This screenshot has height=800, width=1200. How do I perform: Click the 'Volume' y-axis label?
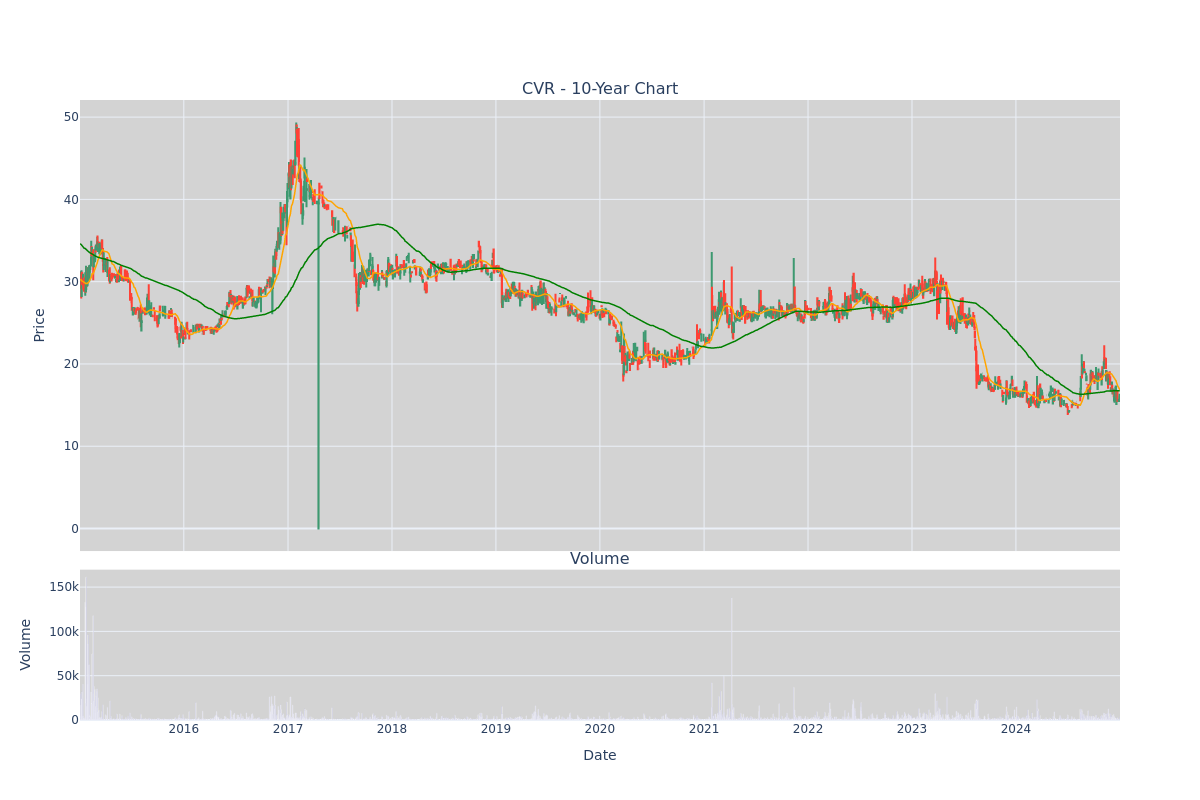click(27, 644)
